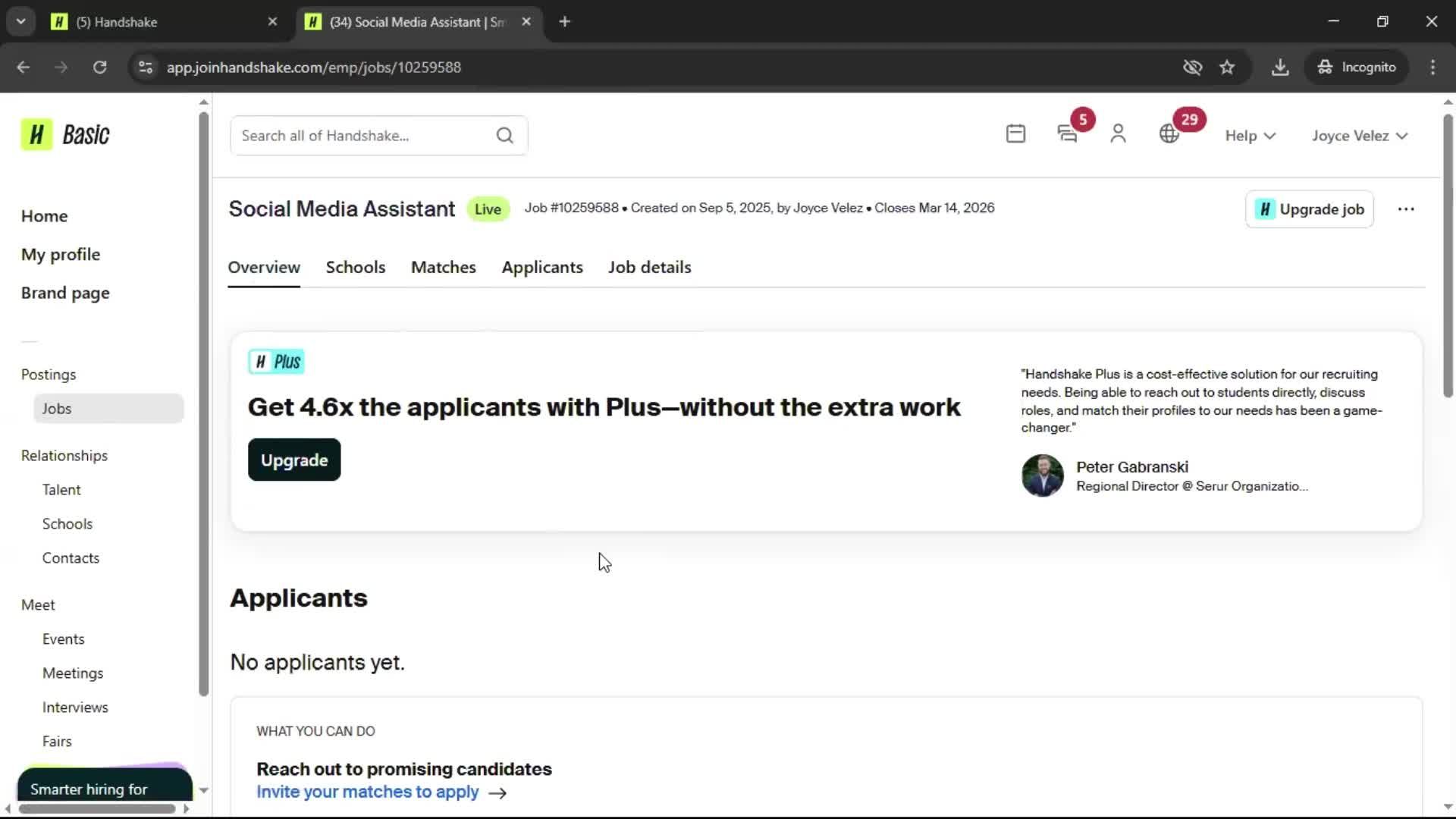Open My profile in sidebar
The width and height of the screenshot is (1456, 819).
pos(61,255)
